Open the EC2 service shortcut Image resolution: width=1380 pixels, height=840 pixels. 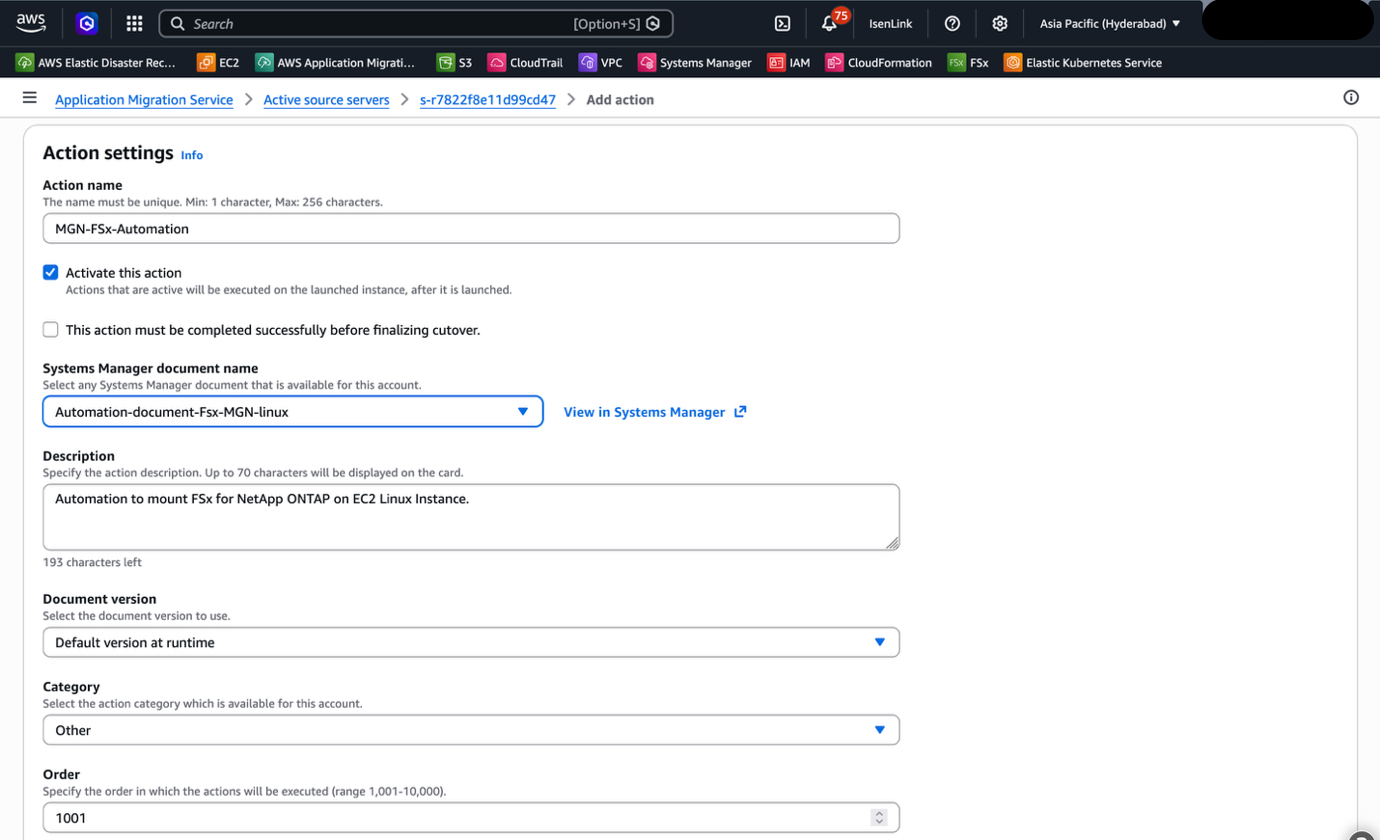(x=218, y=62)
